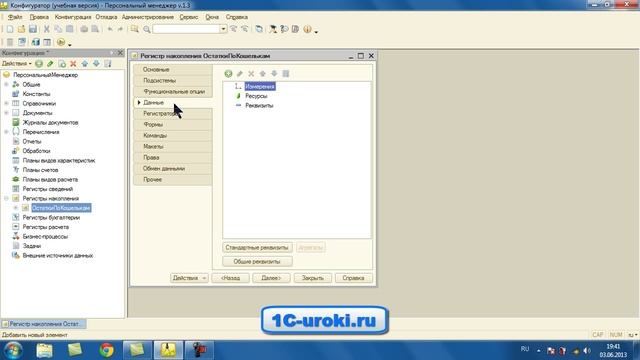This screenshot has width=640, height=360.
Task: Click the magnifier search icon beside search field
Action: tap(147, 29)
